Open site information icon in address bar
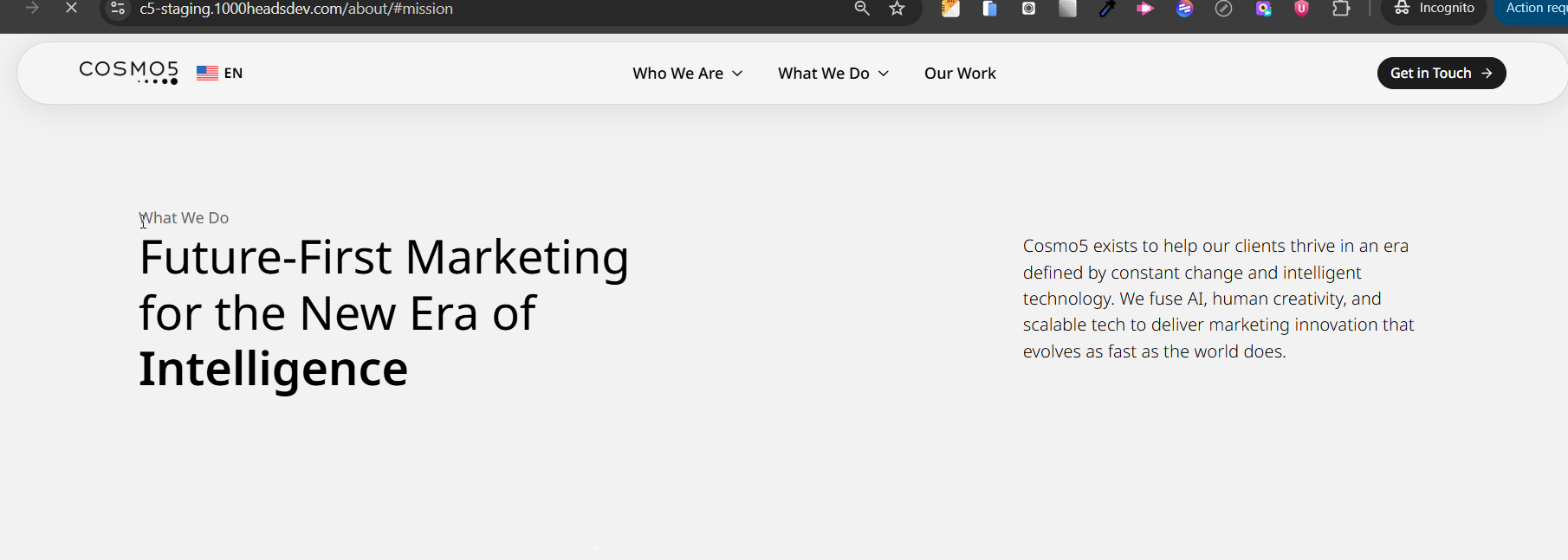Screen dimensions: 1568x560 point(118,9)
